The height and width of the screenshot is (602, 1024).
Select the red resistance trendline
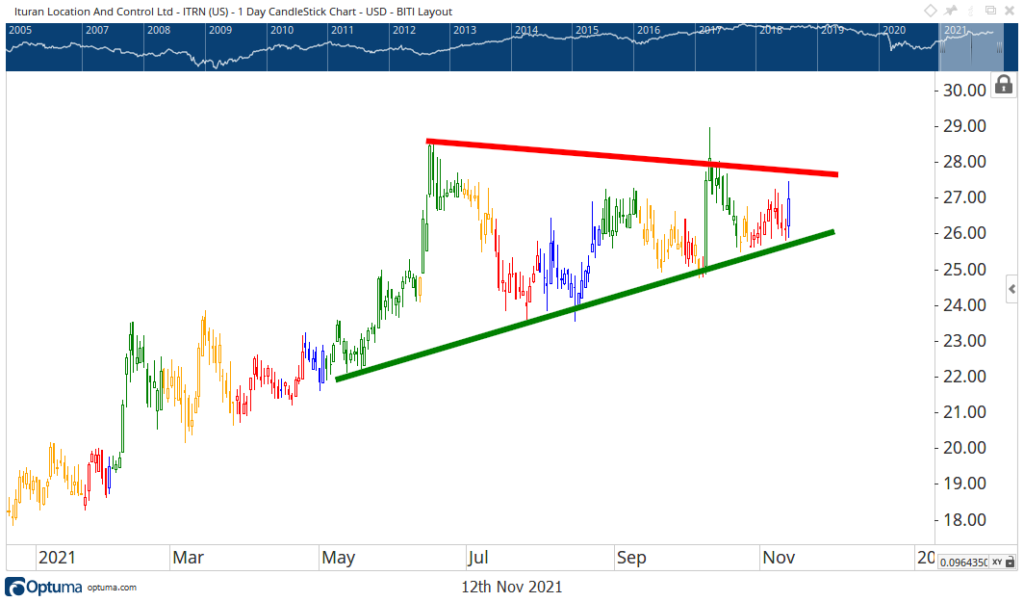coord(632,157)
